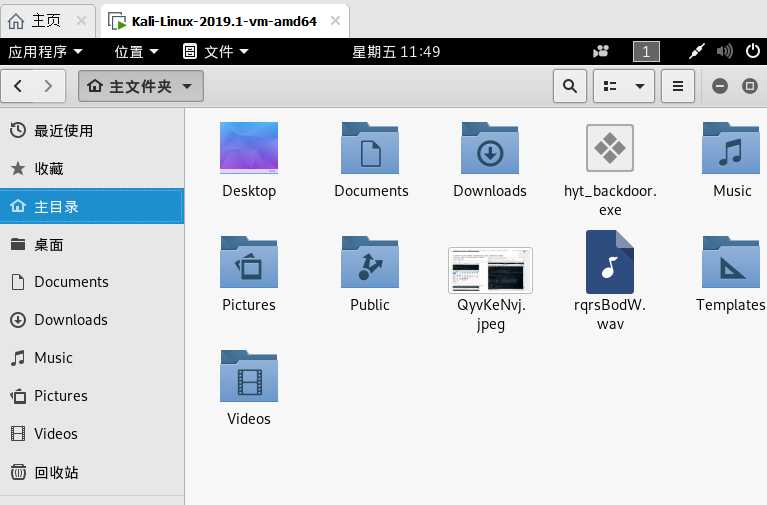This screenshot has width=767, height=505.
Task: Switch to list view with the view toggle icon
Action: (610, 86)
